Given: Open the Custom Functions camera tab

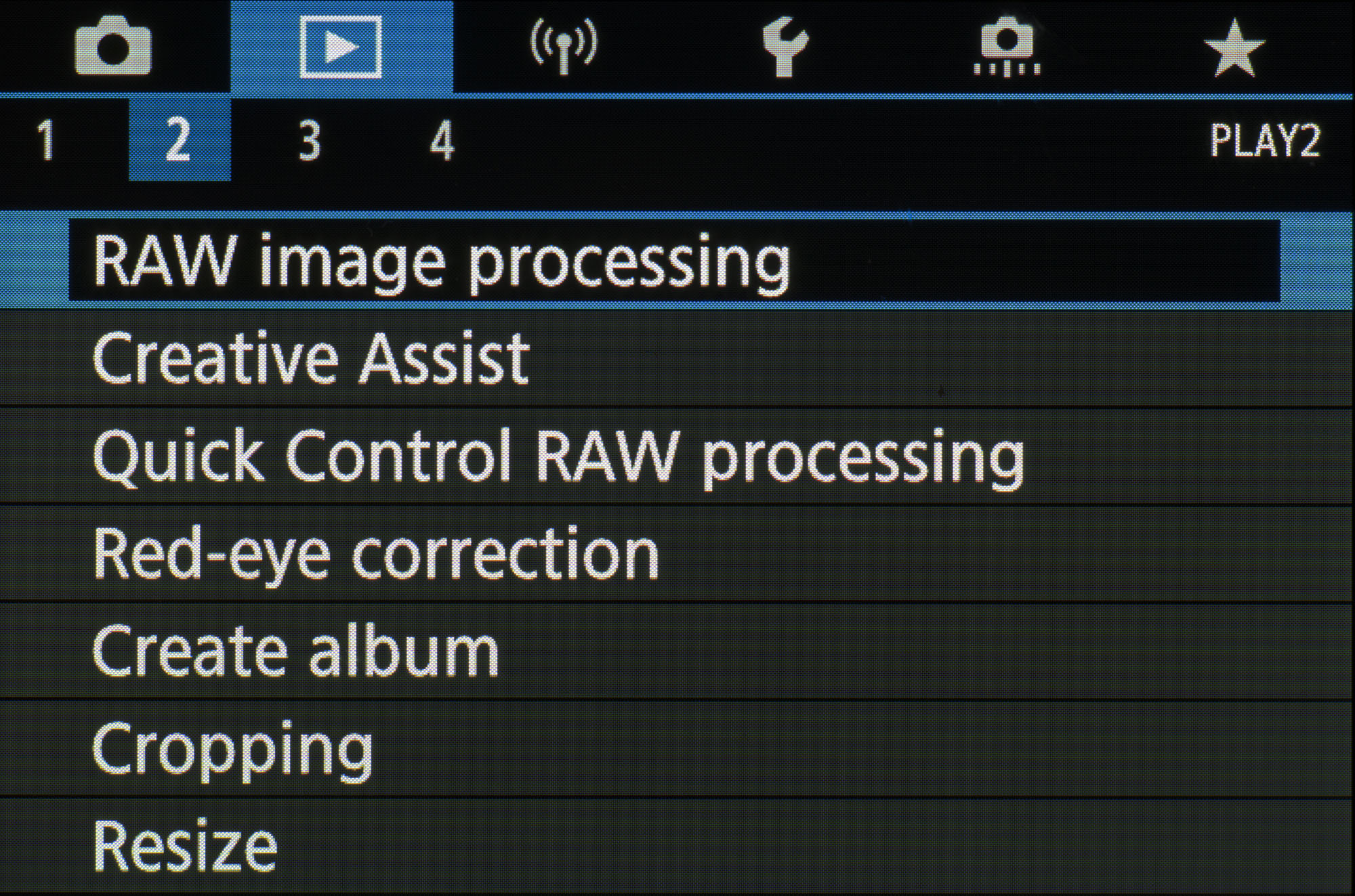Looking at the screenshot, I should pyautogui.click(x=1007, y=47).
